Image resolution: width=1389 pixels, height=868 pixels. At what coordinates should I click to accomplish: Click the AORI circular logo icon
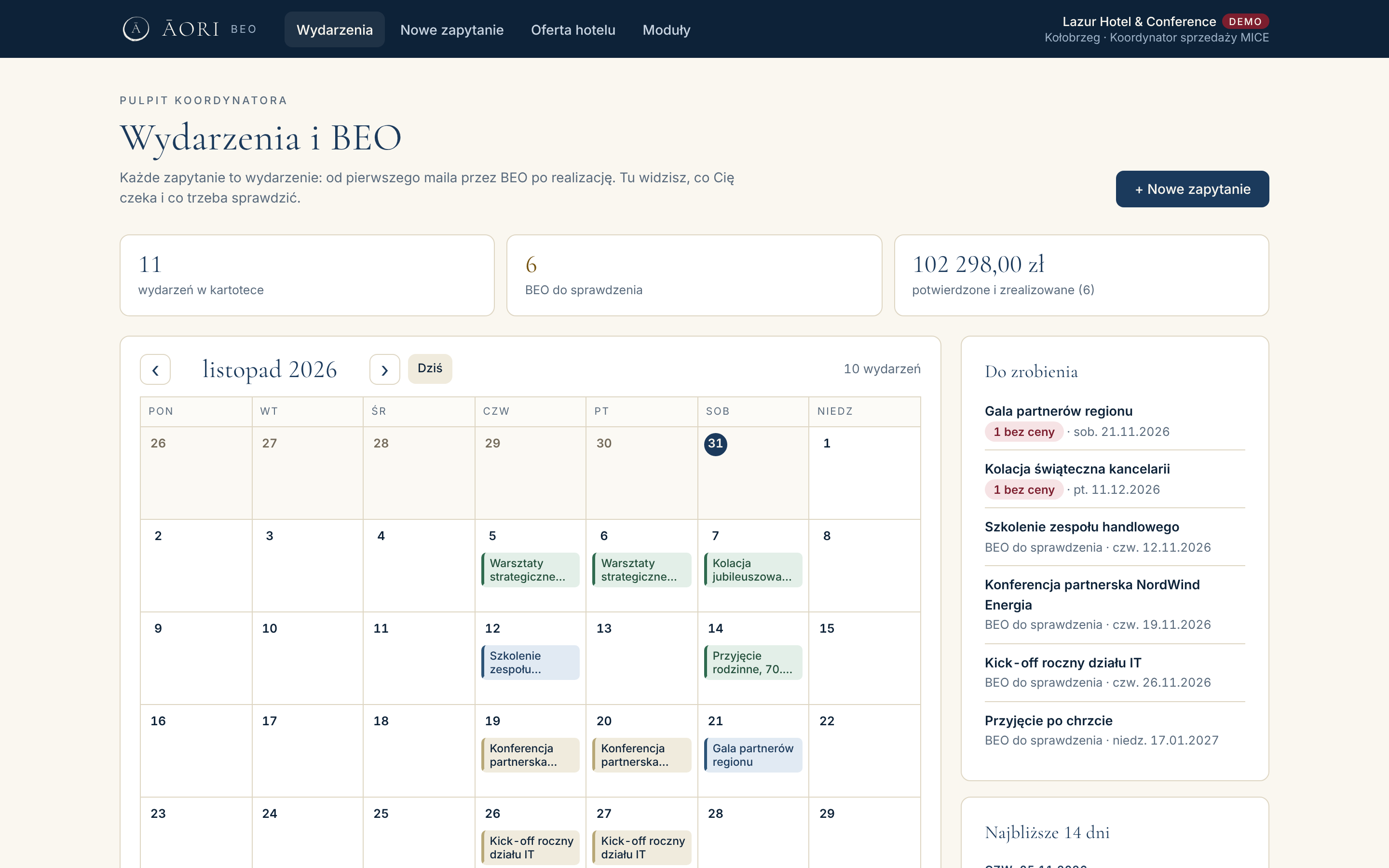coord(136,29)
